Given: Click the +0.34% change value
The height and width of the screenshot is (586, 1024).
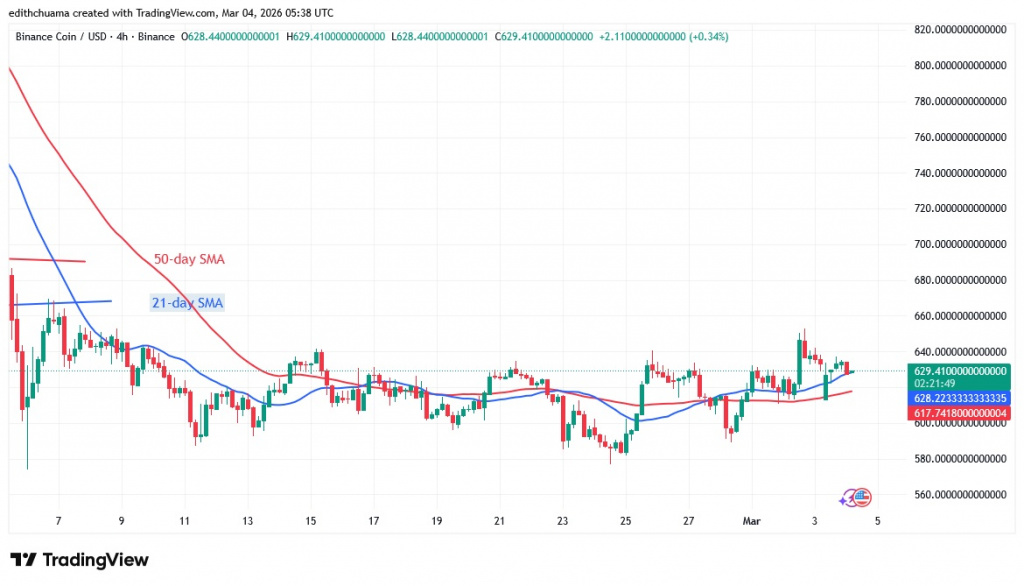Looking at the screenshot, I should pos(706,36).
